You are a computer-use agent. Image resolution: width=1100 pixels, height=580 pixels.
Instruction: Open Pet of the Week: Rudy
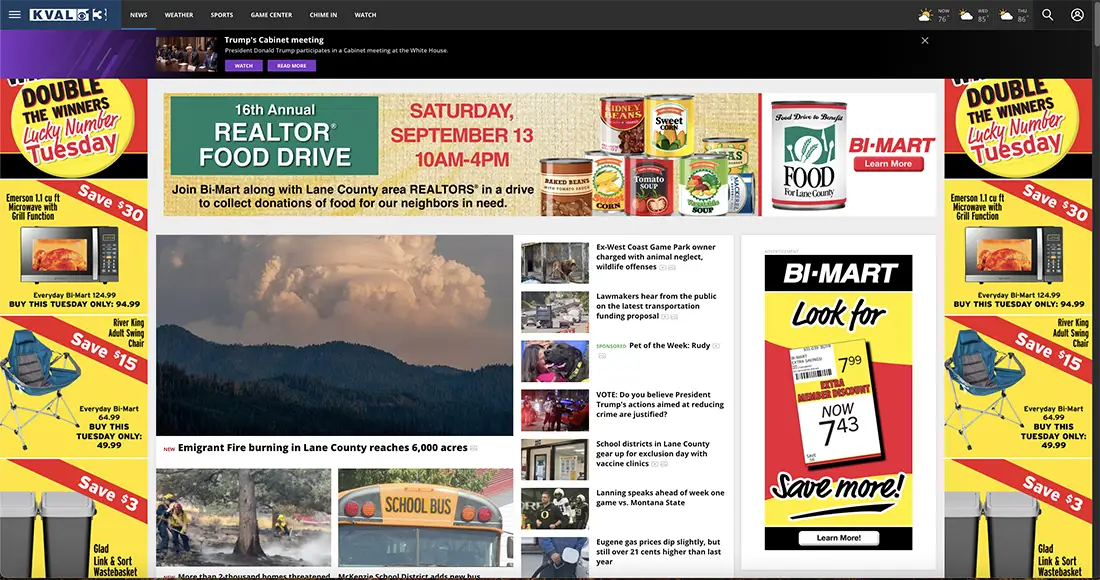669,345
